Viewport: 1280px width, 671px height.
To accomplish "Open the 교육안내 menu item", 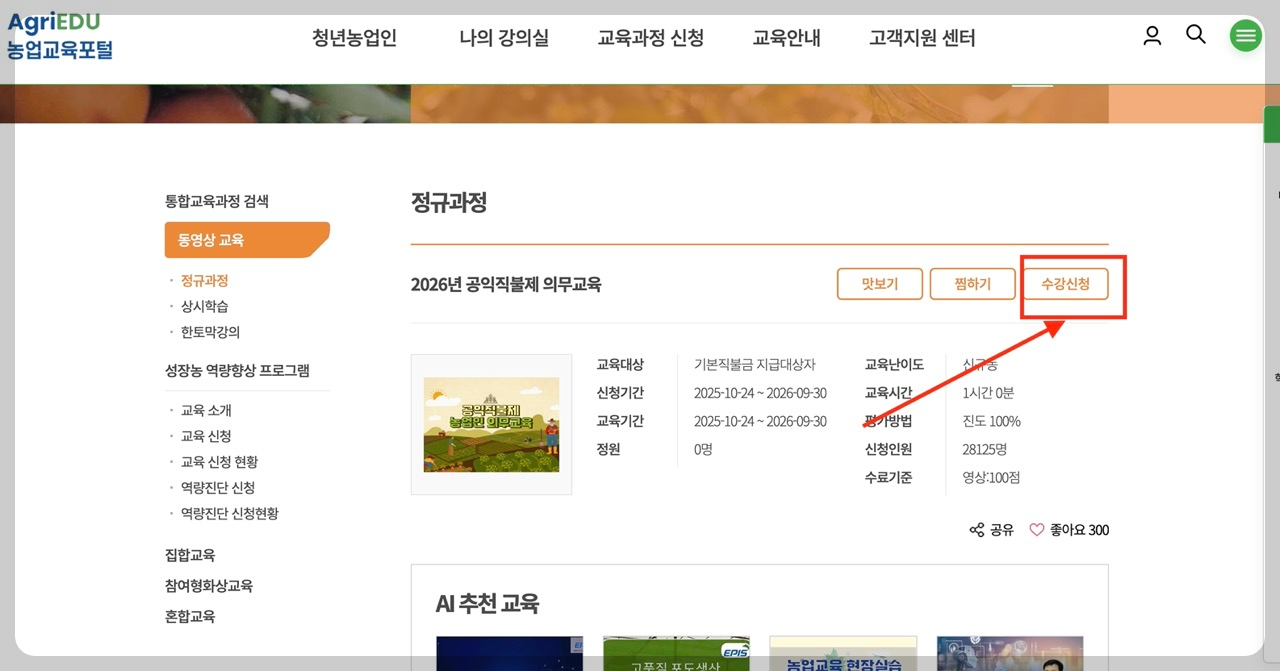I will tap(786, 37).
